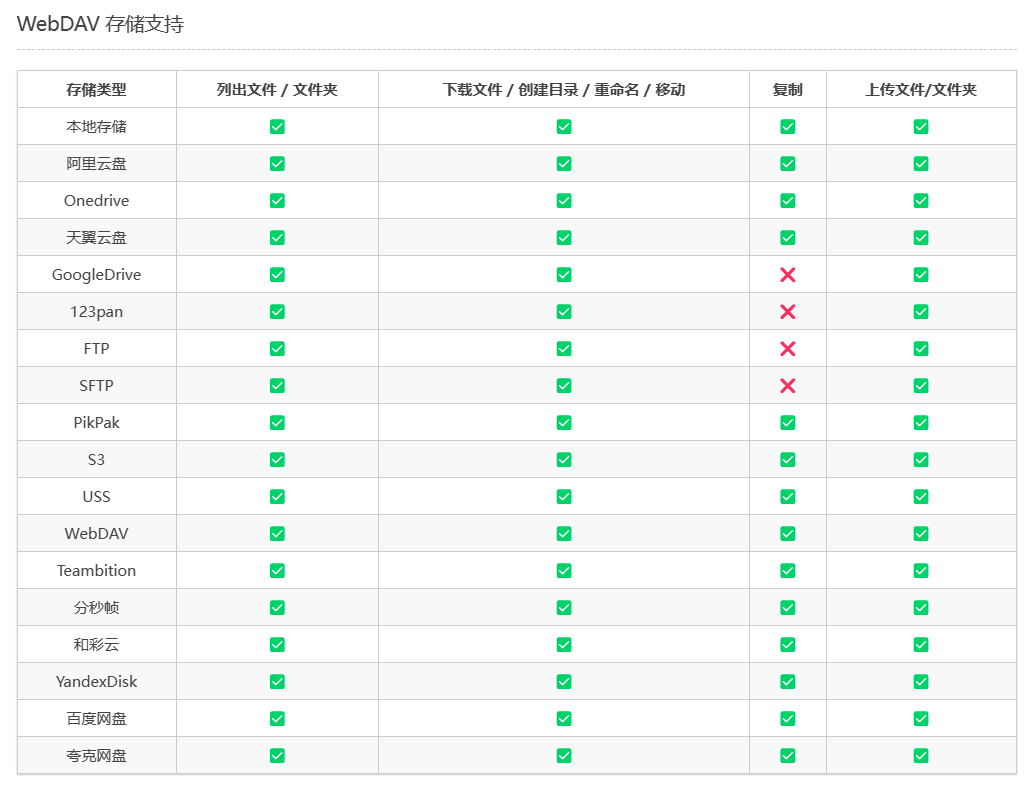
Task: Click 百度网盘 check mark in 复制 column
Action: 787,719
